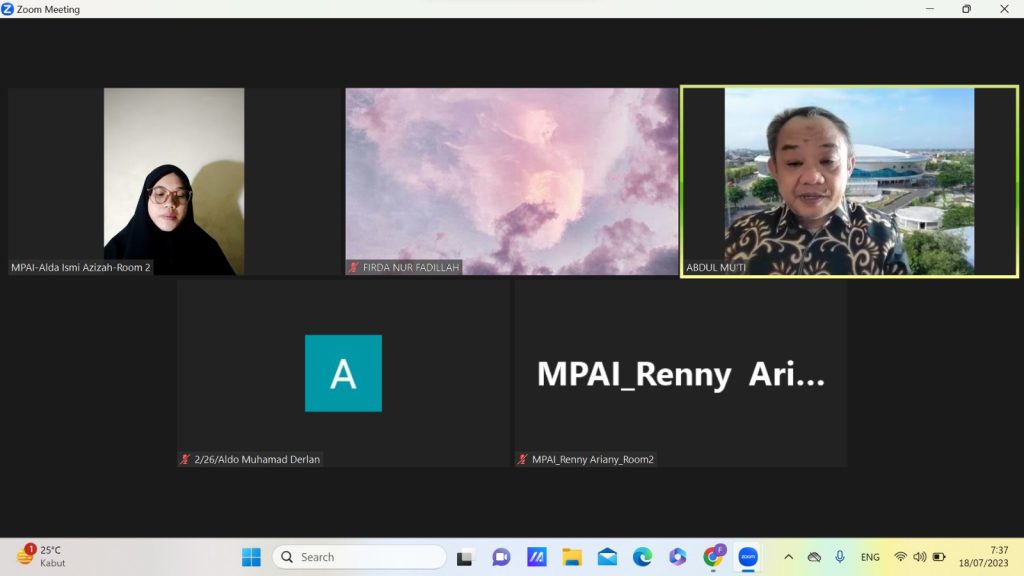This screenshot has width=1024, height=576.
Task: Open Google Chrome from the taskbar
Action: 713,557
